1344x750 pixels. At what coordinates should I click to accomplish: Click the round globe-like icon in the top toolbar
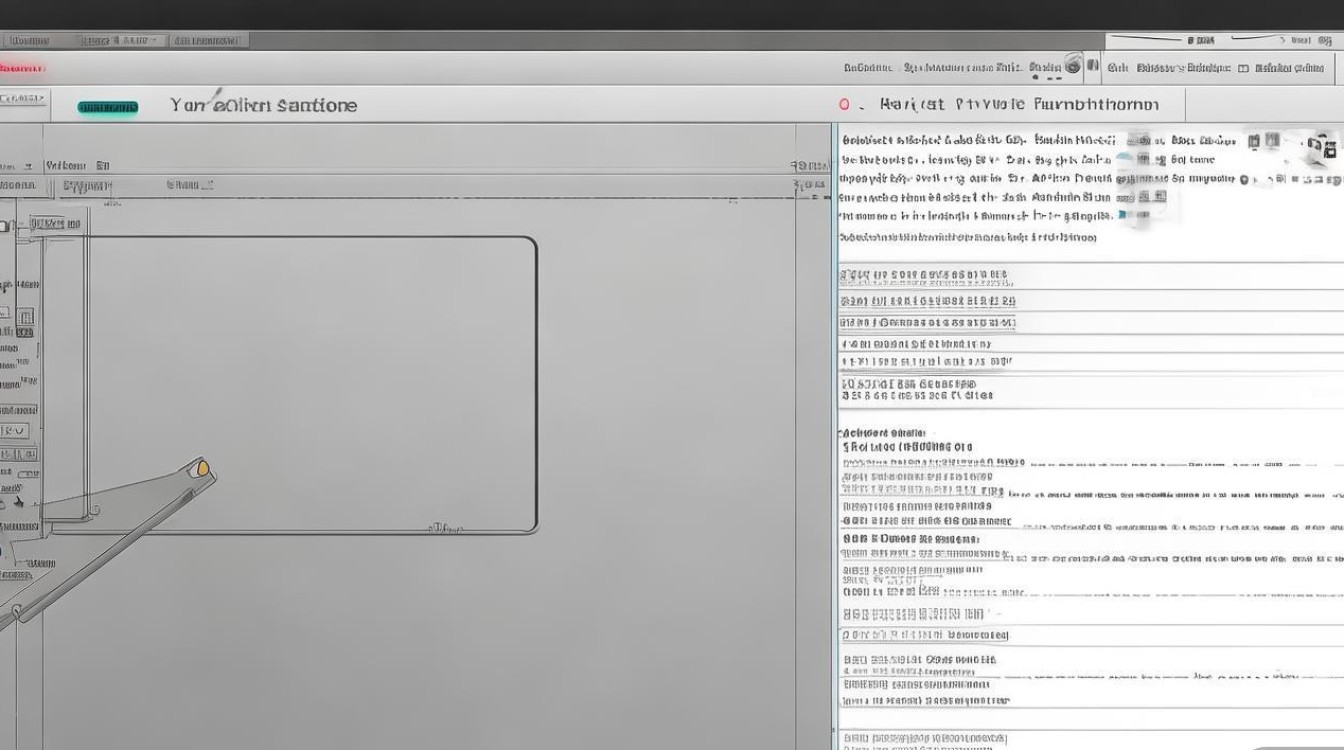(x=1073, y=67)
